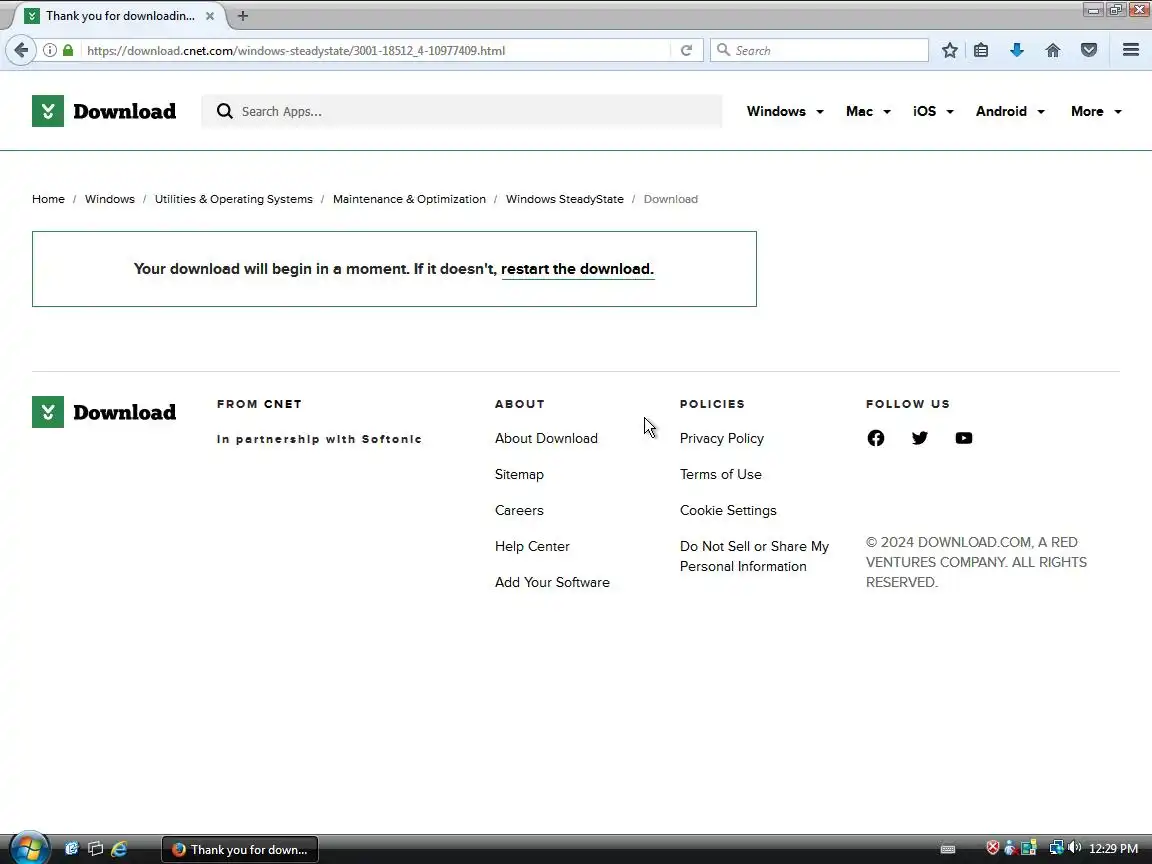1152x864 pixels.
Task: Open Cookie Settings
Action: [727, 510]
